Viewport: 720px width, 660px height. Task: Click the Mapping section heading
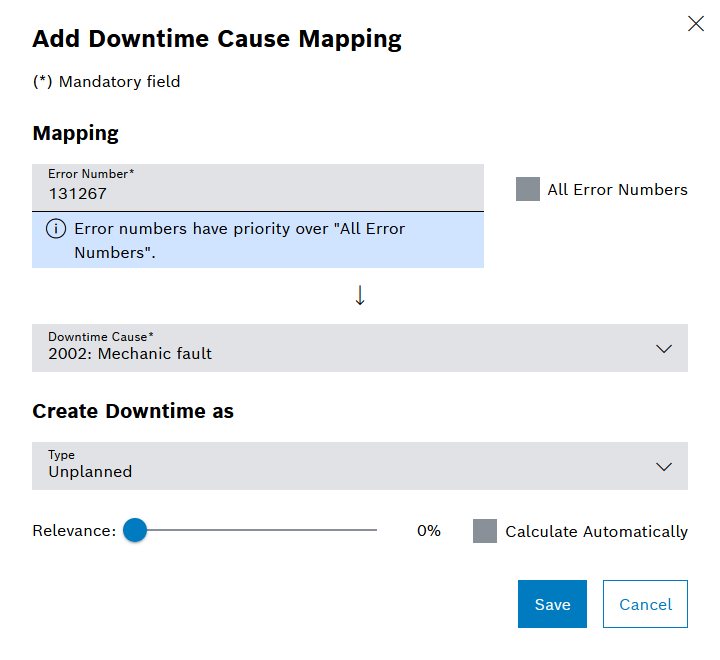point(76,134)
